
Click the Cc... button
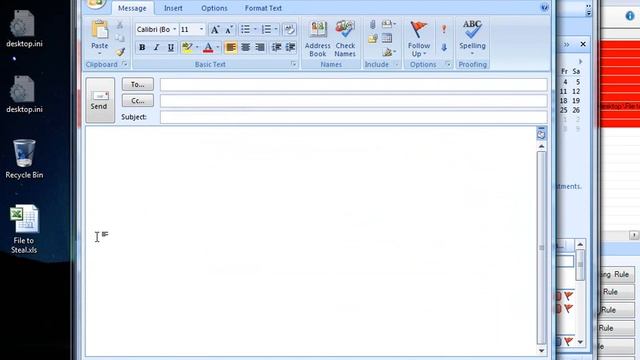138,100
